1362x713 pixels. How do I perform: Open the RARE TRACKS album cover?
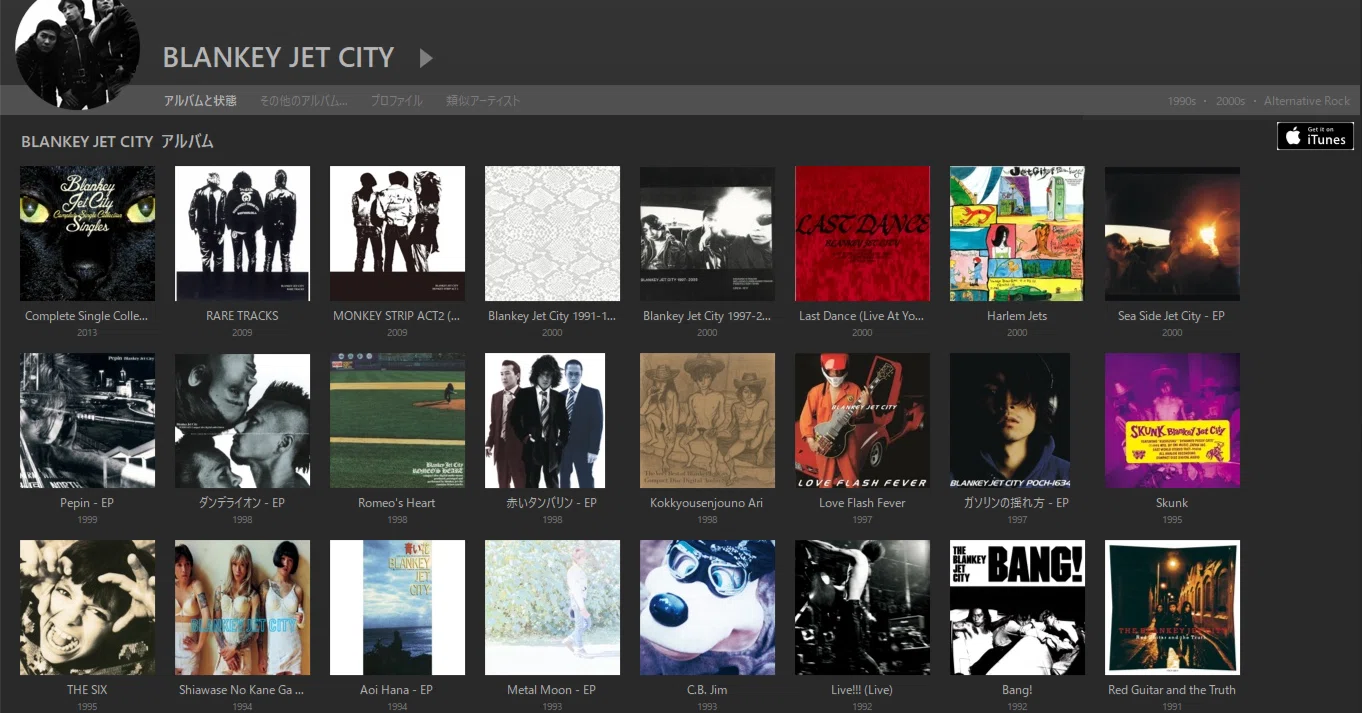[242, 233]
